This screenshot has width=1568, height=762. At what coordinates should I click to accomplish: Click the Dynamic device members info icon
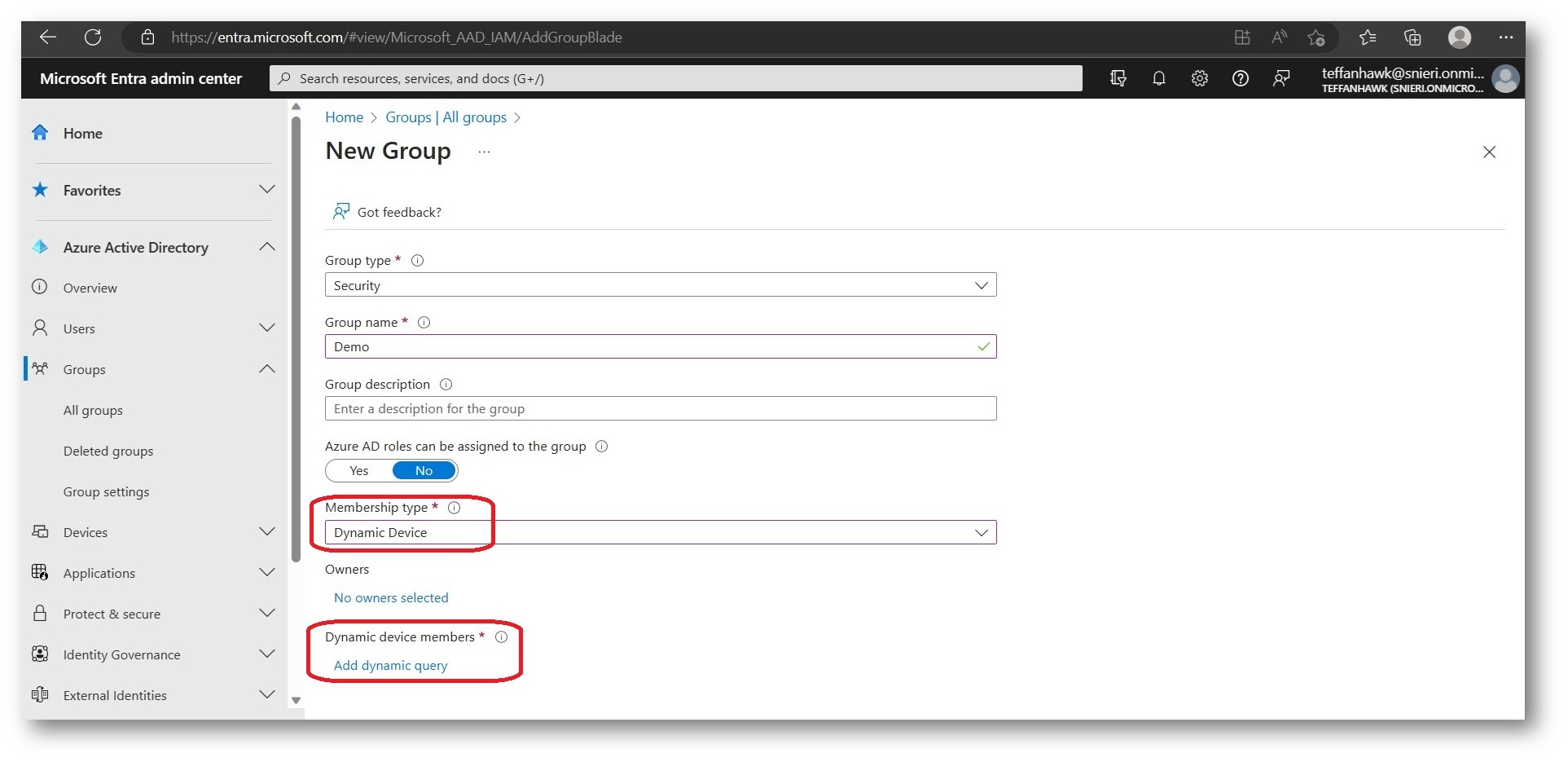(x=502, y=637)
